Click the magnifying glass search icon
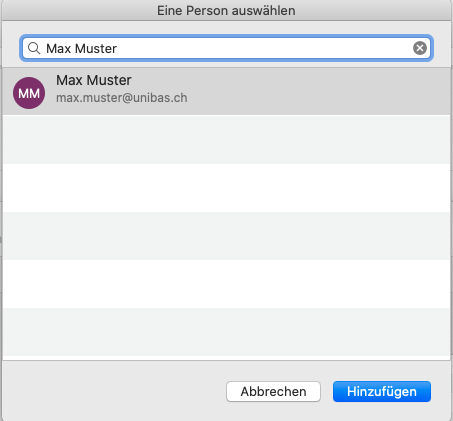Viewport: 453px width, 421px height. point(34,48)
